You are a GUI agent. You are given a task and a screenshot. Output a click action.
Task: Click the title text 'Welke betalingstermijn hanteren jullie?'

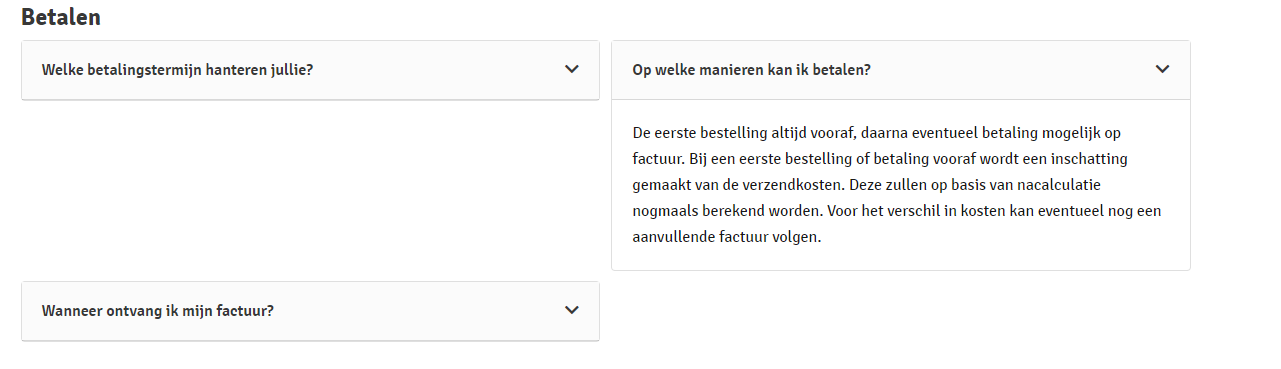(x=178, y=70)
